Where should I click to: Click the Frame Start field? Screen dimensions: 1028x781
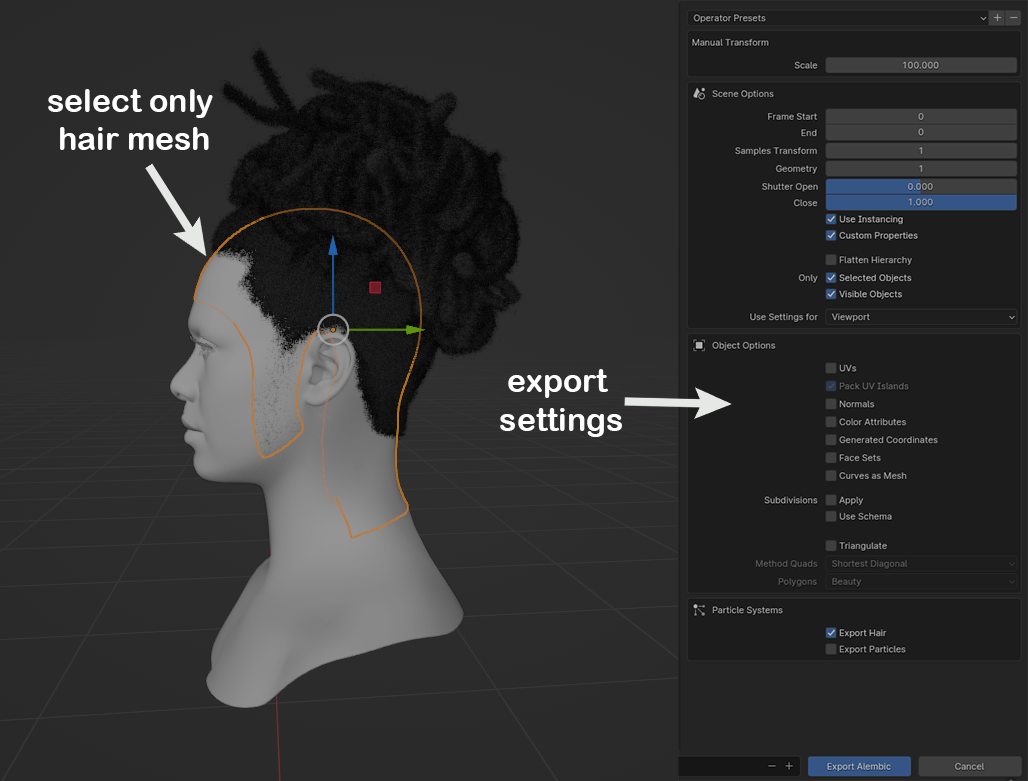(x=921, y=117)
